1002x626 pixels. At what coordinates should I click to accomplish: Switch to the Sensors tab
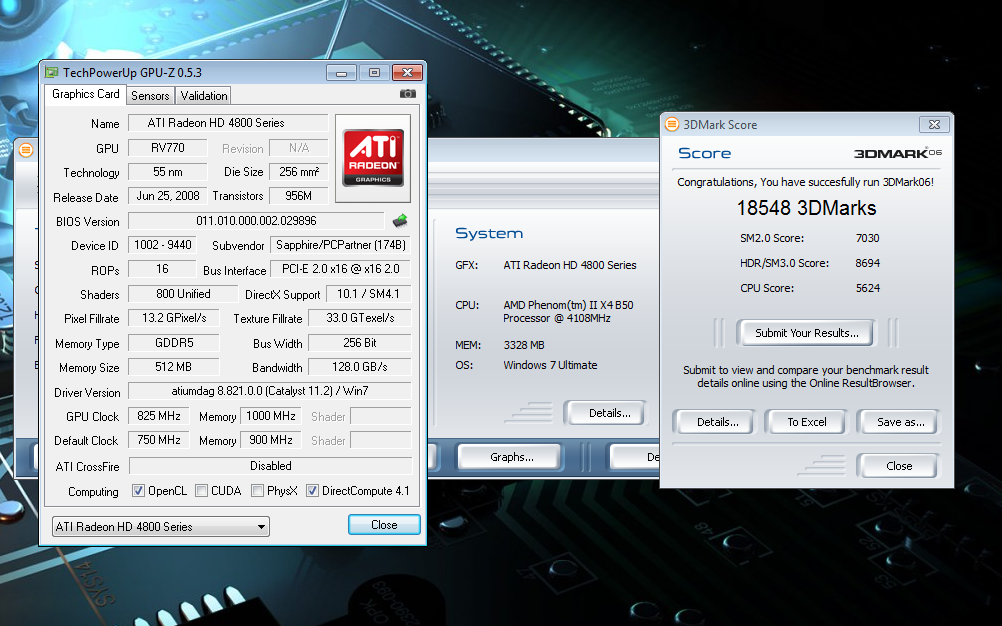(150, 96)
